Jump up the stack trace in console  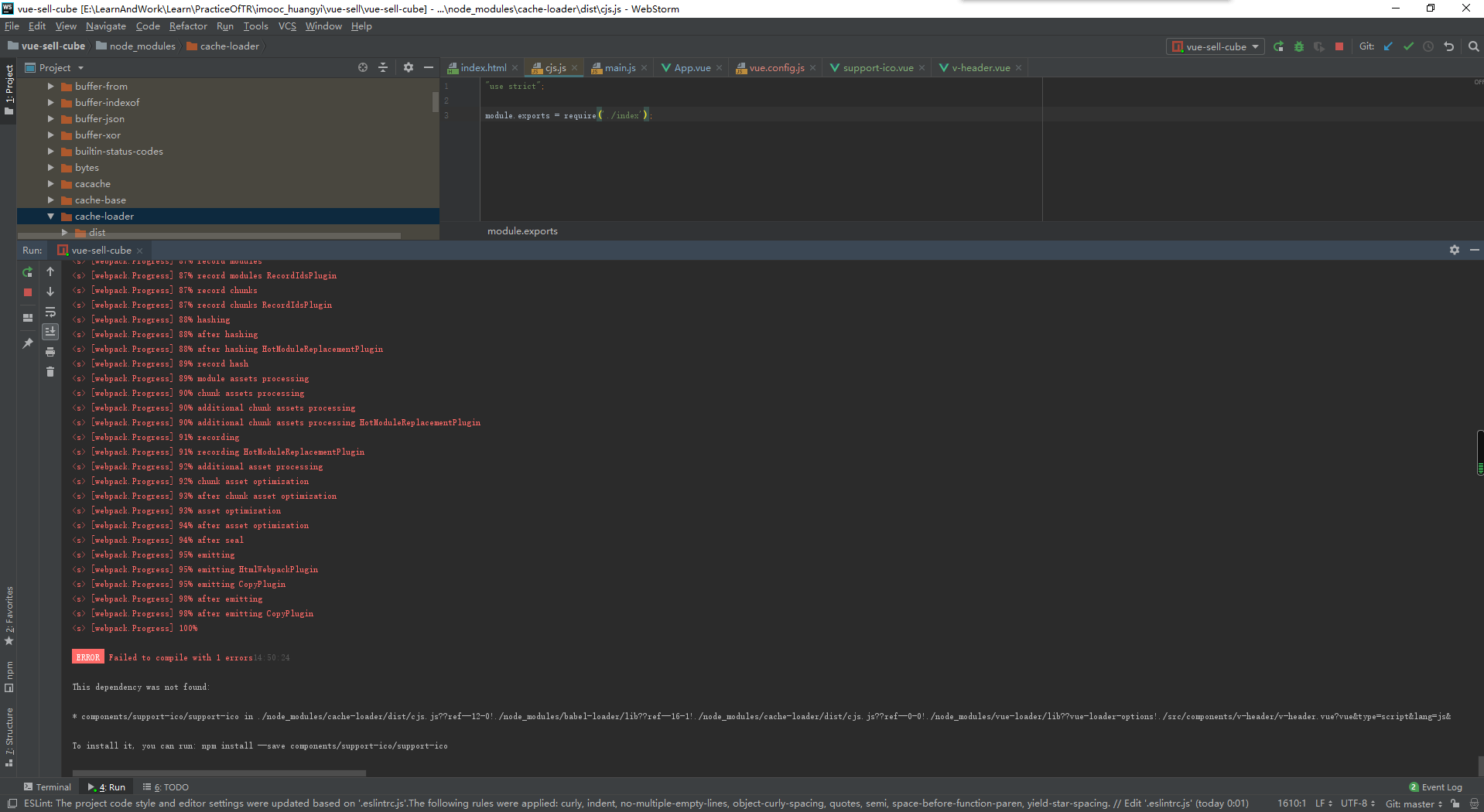point(50,271)
